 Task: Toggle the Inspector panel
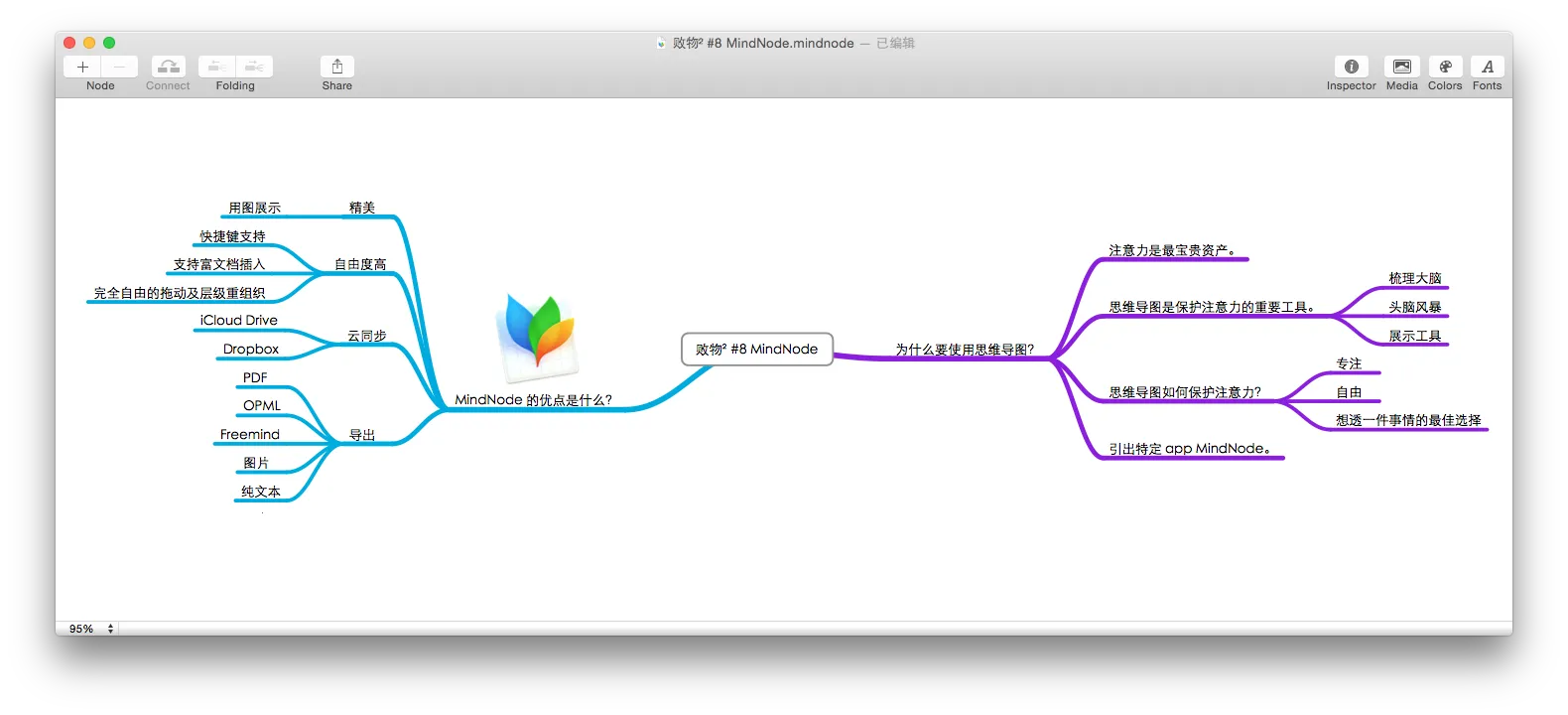click(x=1351, y=67)
